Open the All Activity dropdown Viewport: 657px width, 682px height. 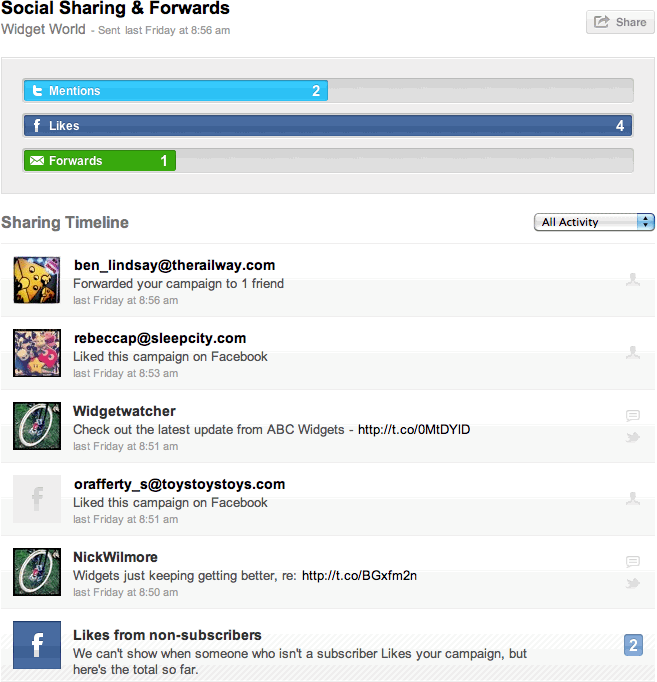click(594, 222)
